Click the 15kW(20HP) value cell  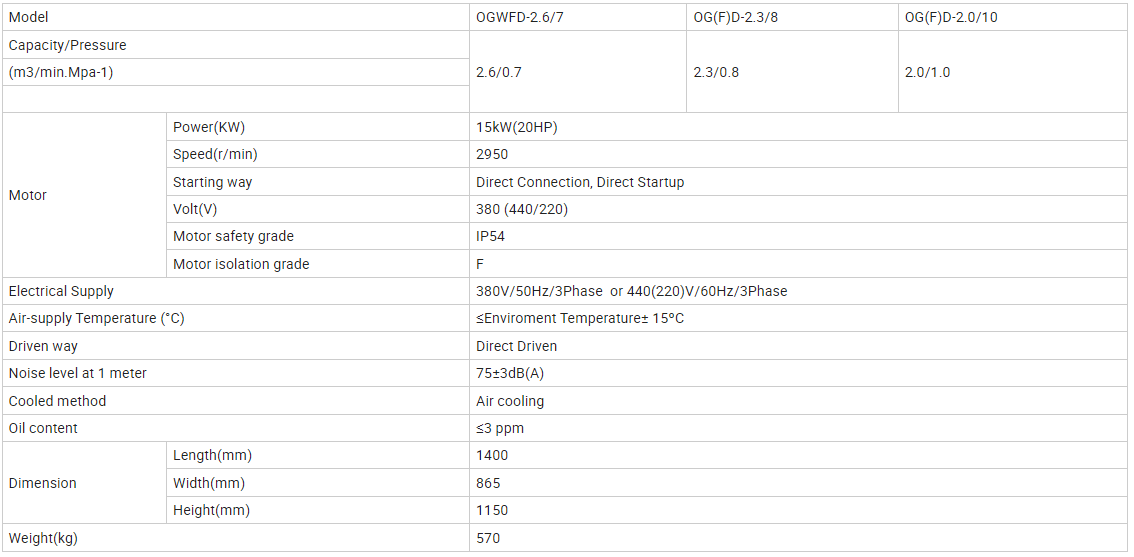click(798, 127)
